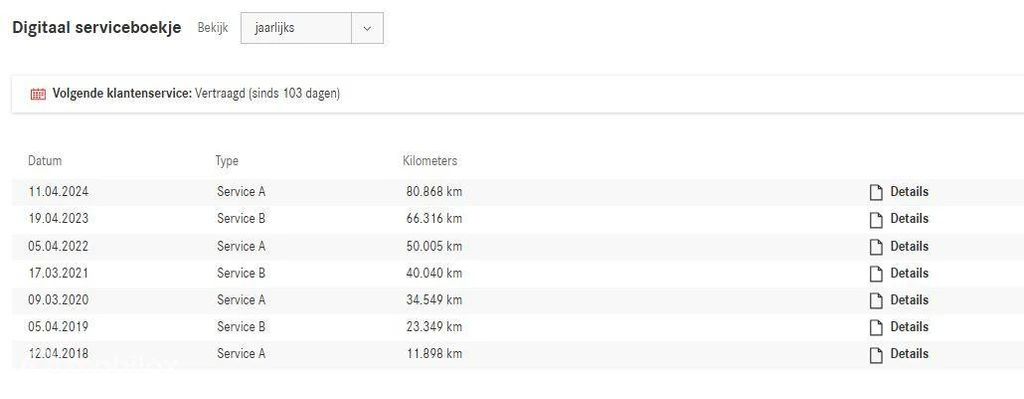Open Details for 66.316 km entry
Image resolution: width=1024 pixels, height=399 pixels.
(x=909, y=218)
